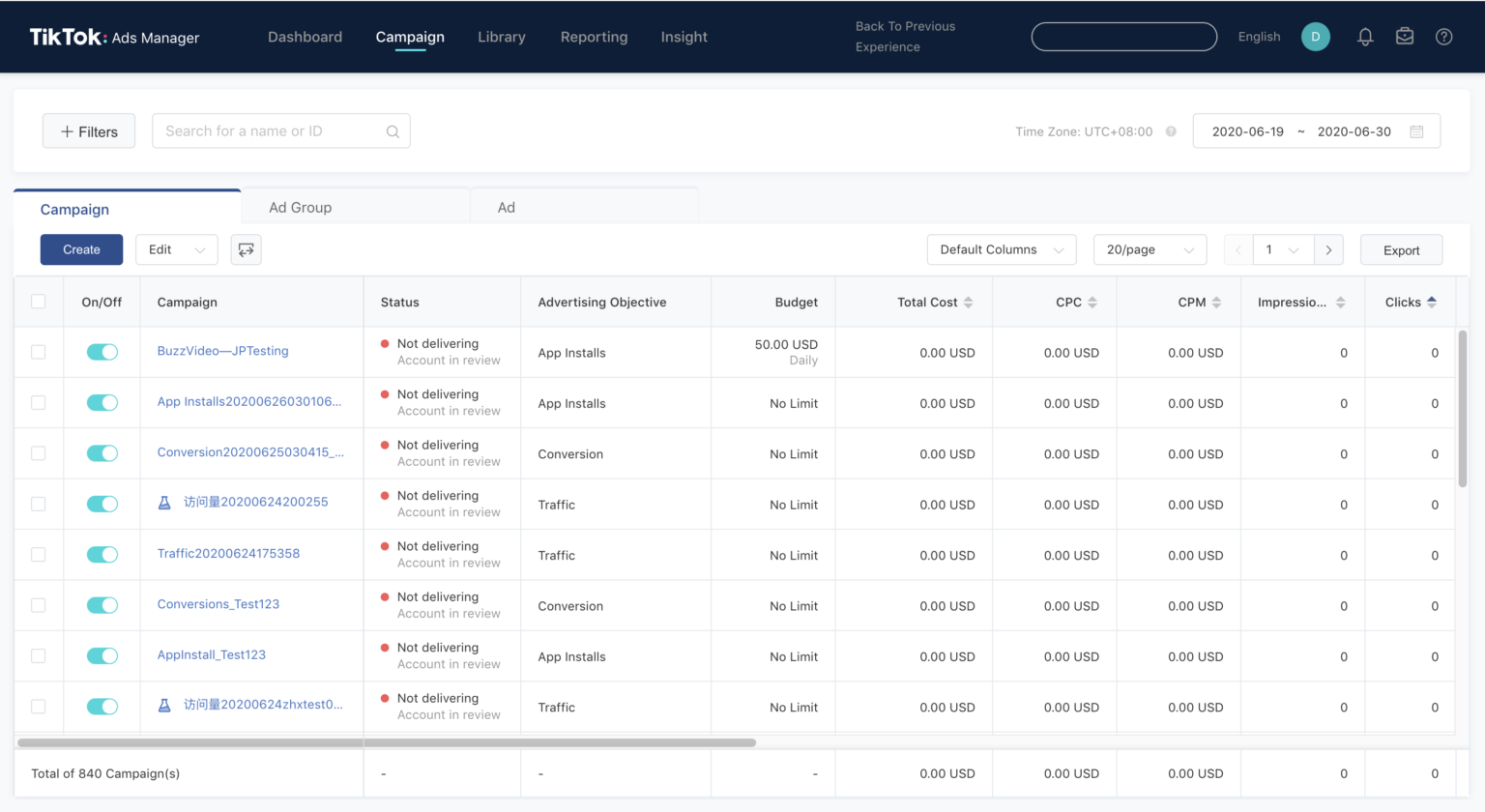Open the English language selector
1485x812 pixels.
[1259, 37]
